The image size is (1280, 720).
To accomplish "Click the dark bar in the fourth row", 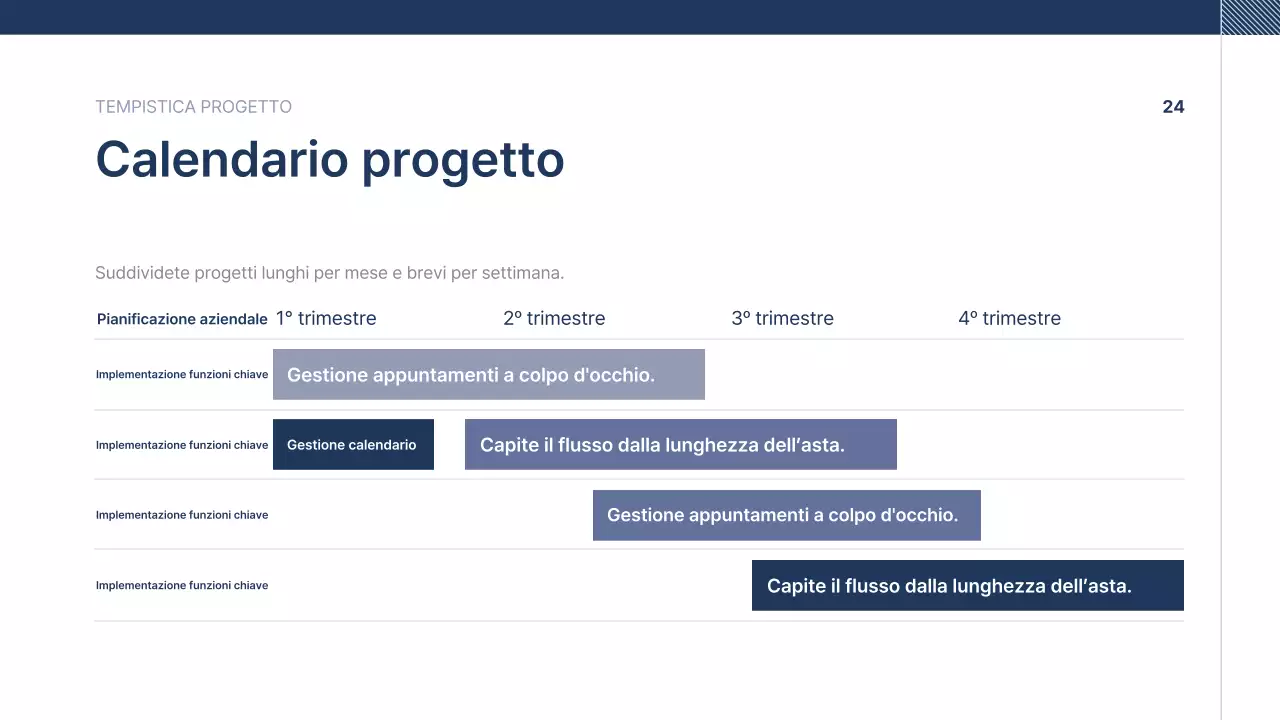I will pos(967,585).
